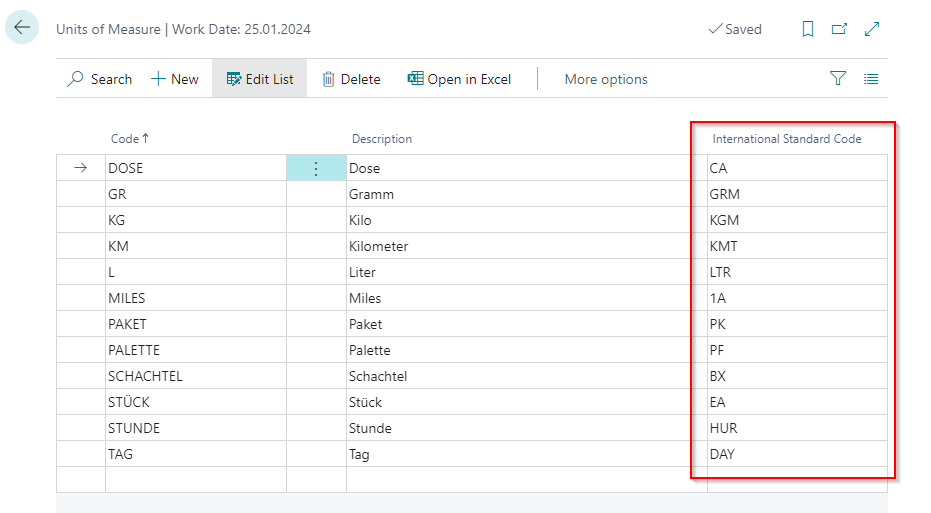931x513 pixels.
Task: Open the DOSE row three-dot menu
Action: (316, 169)
